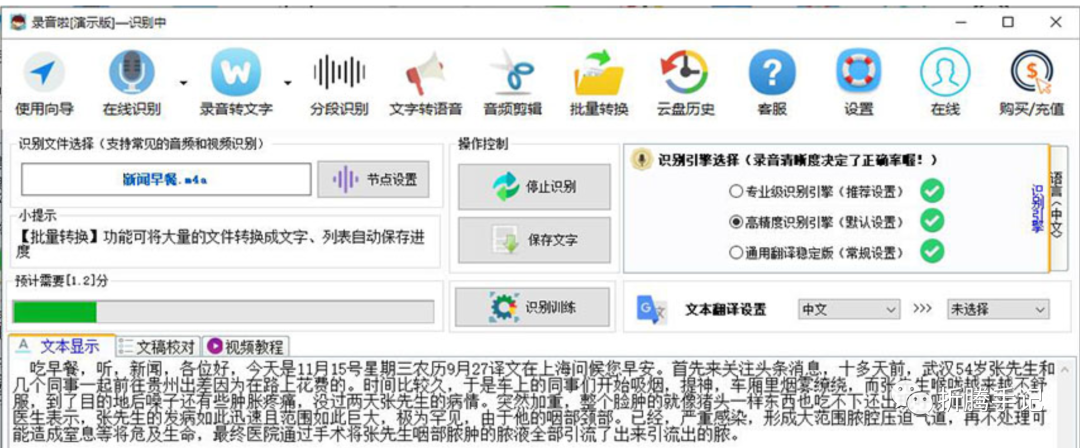Image resolution: width=1080 pixels, height=448 pixels.
Task: Select the 分段识别 waveform icon
Action: click(x=338, y=72)
